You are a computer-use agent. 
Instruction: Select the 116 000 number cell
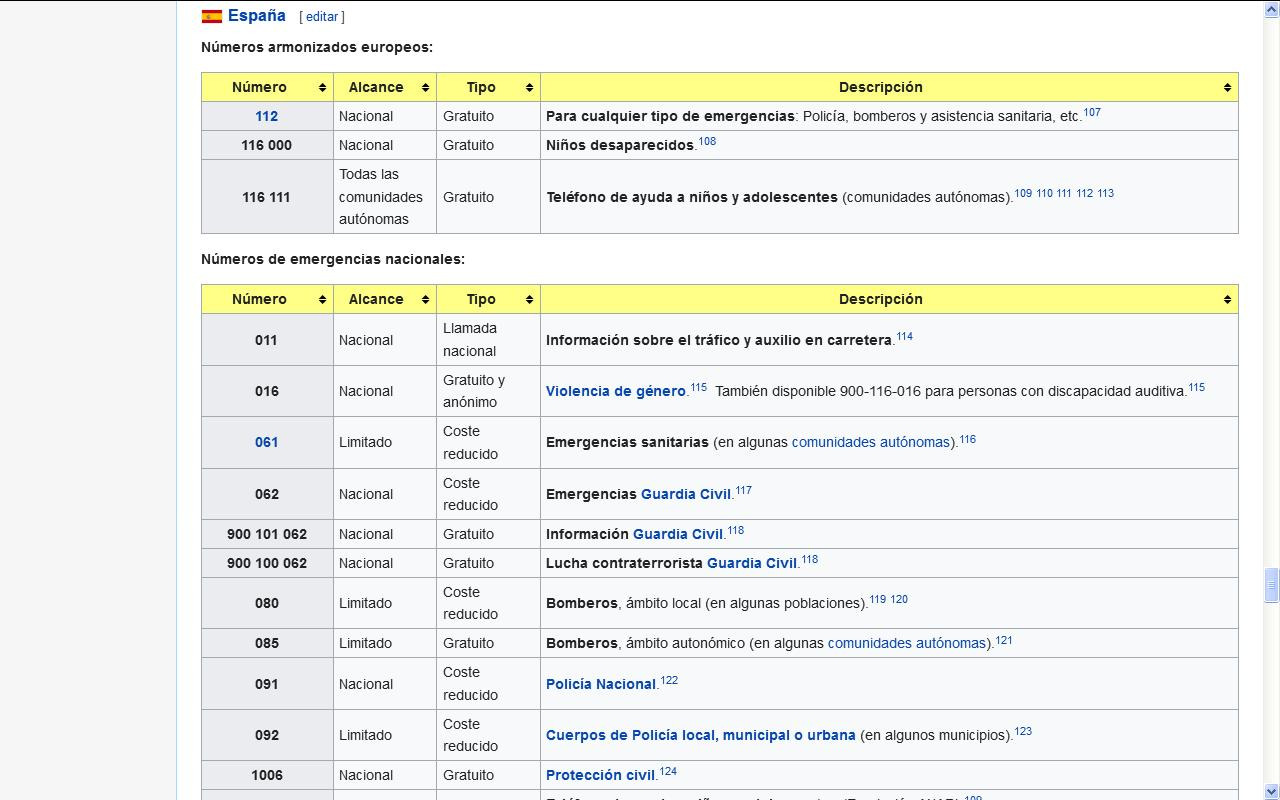point(267,145)
